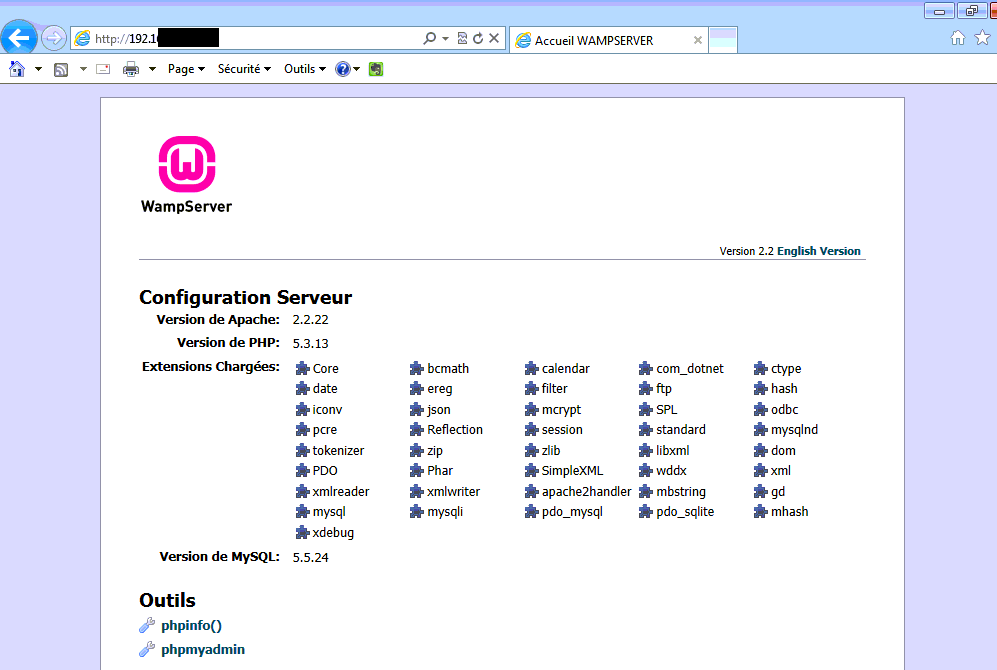The height and width of the screenshot is (670, 997).
Task: Click the WampServer pink logo
Action: click(x=187, y=164)
